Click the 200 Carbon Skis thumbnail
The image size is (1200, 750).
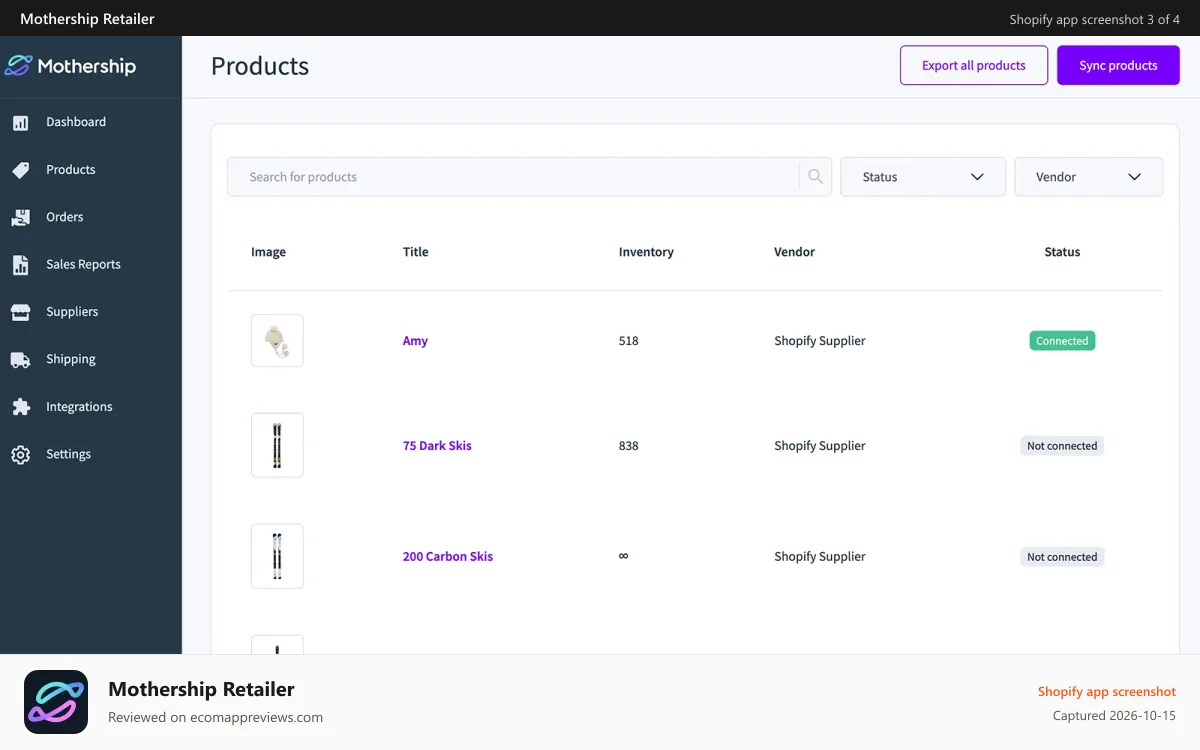click(x=277, y=557)
